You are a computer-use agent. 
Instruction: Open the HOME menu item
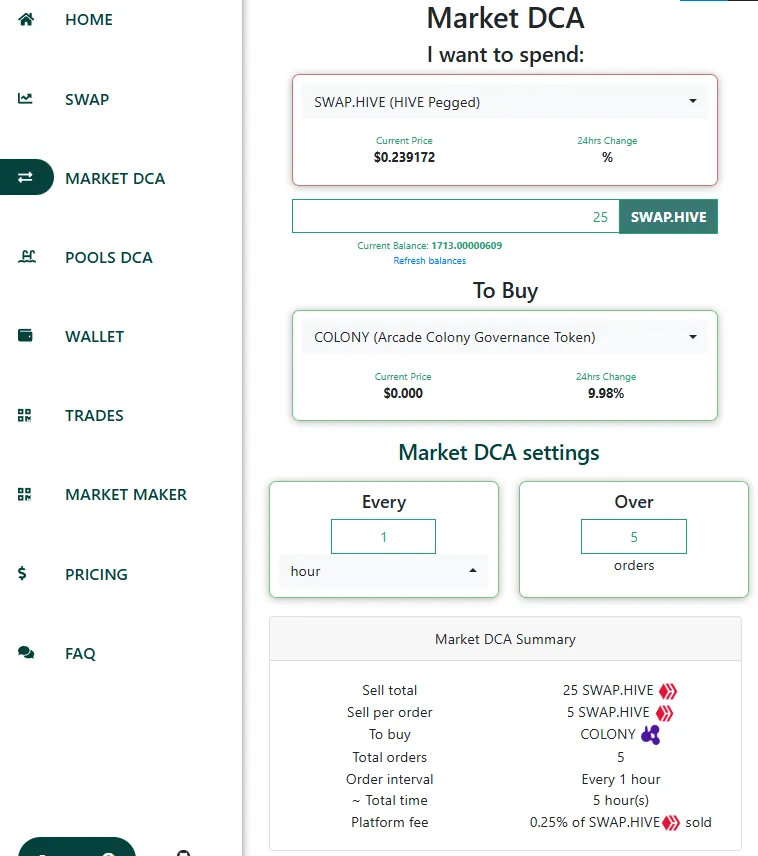89,20
